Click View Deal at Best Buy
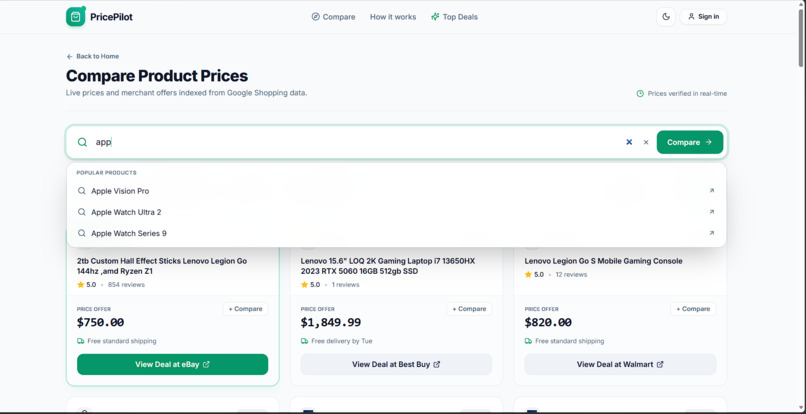Image resolution: width=806 pixels, height=414 pixels. 396,364
